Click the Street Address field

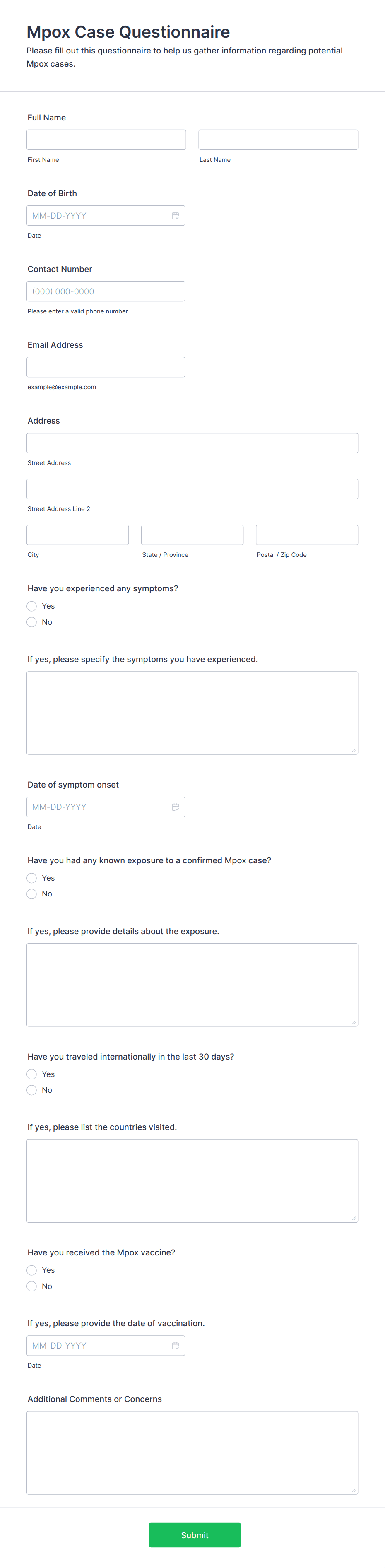coord(192,443)
